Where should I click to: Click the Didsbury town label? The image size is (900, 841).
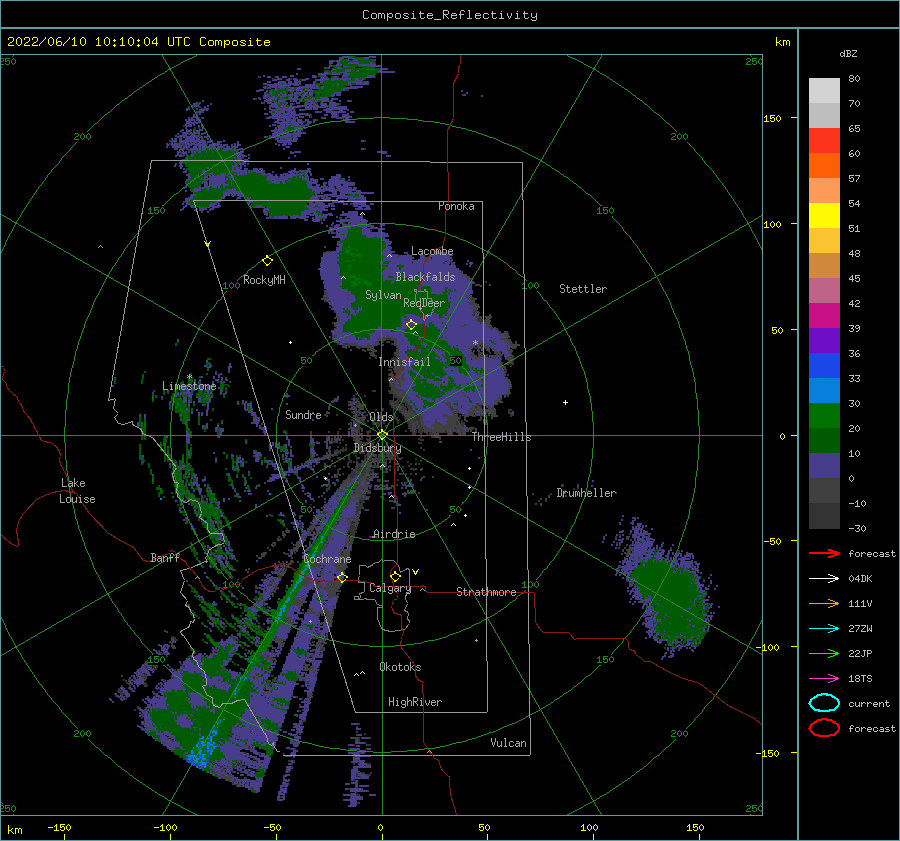pyautogui.click(x=377, y=448)
